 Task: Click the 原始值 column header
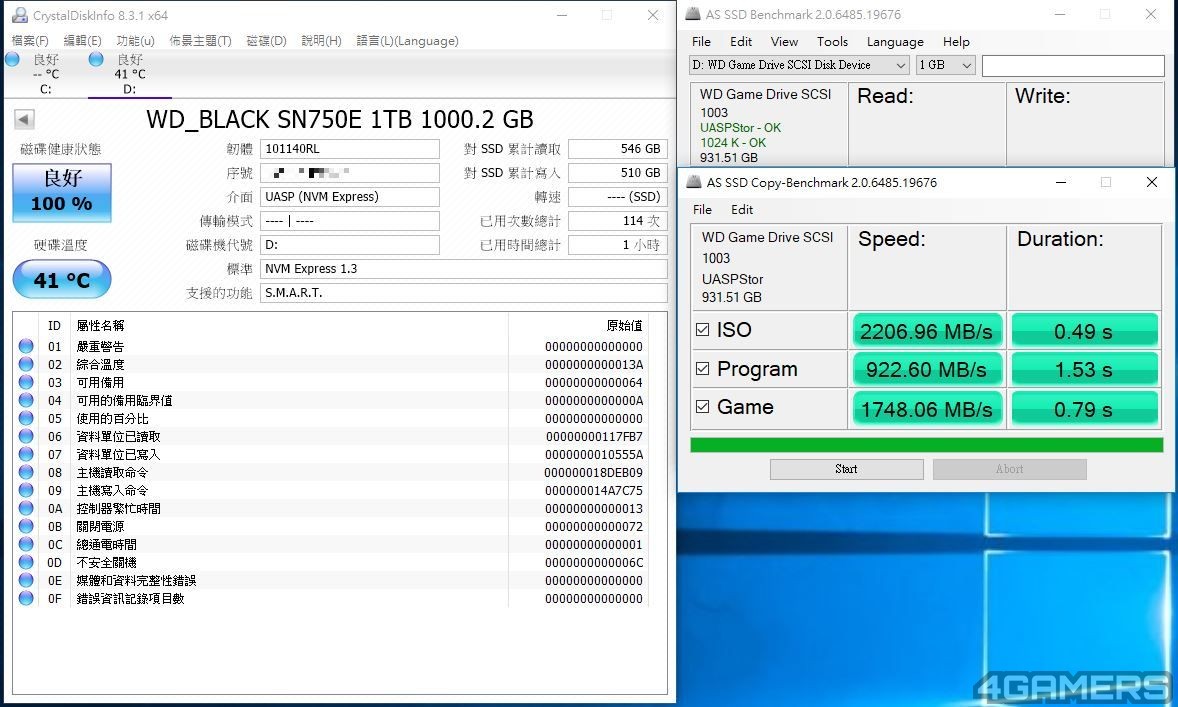[624, 325]
